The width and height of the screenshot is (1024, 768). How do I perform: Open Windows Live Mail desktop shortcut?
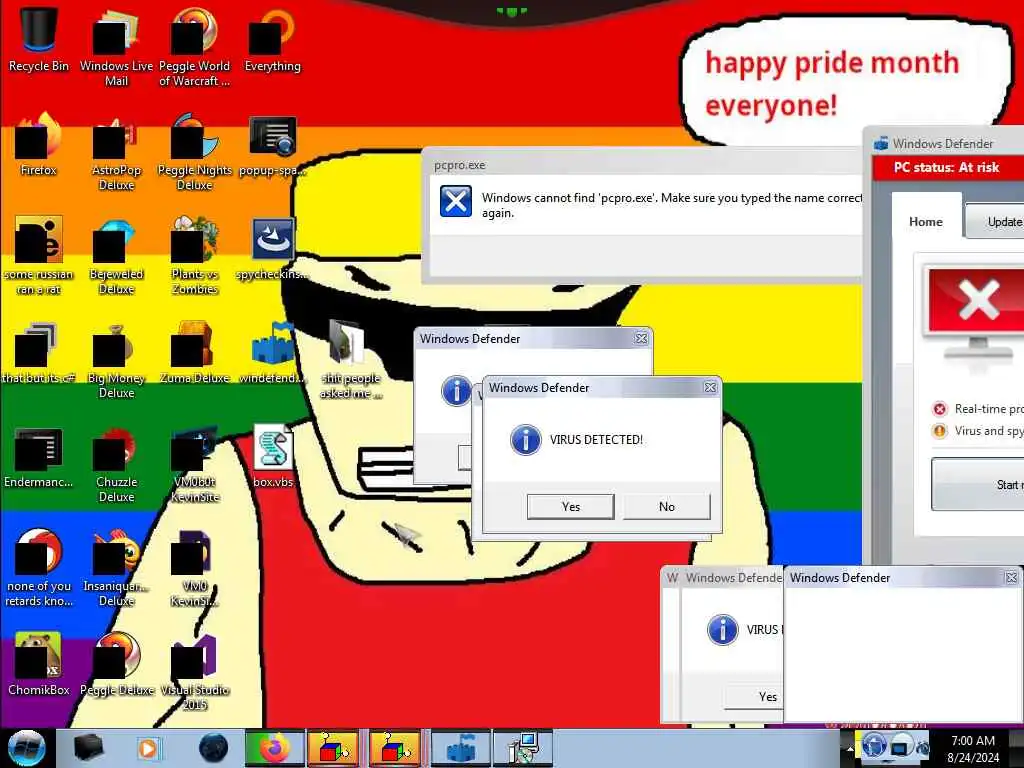[x=116, y=47]
